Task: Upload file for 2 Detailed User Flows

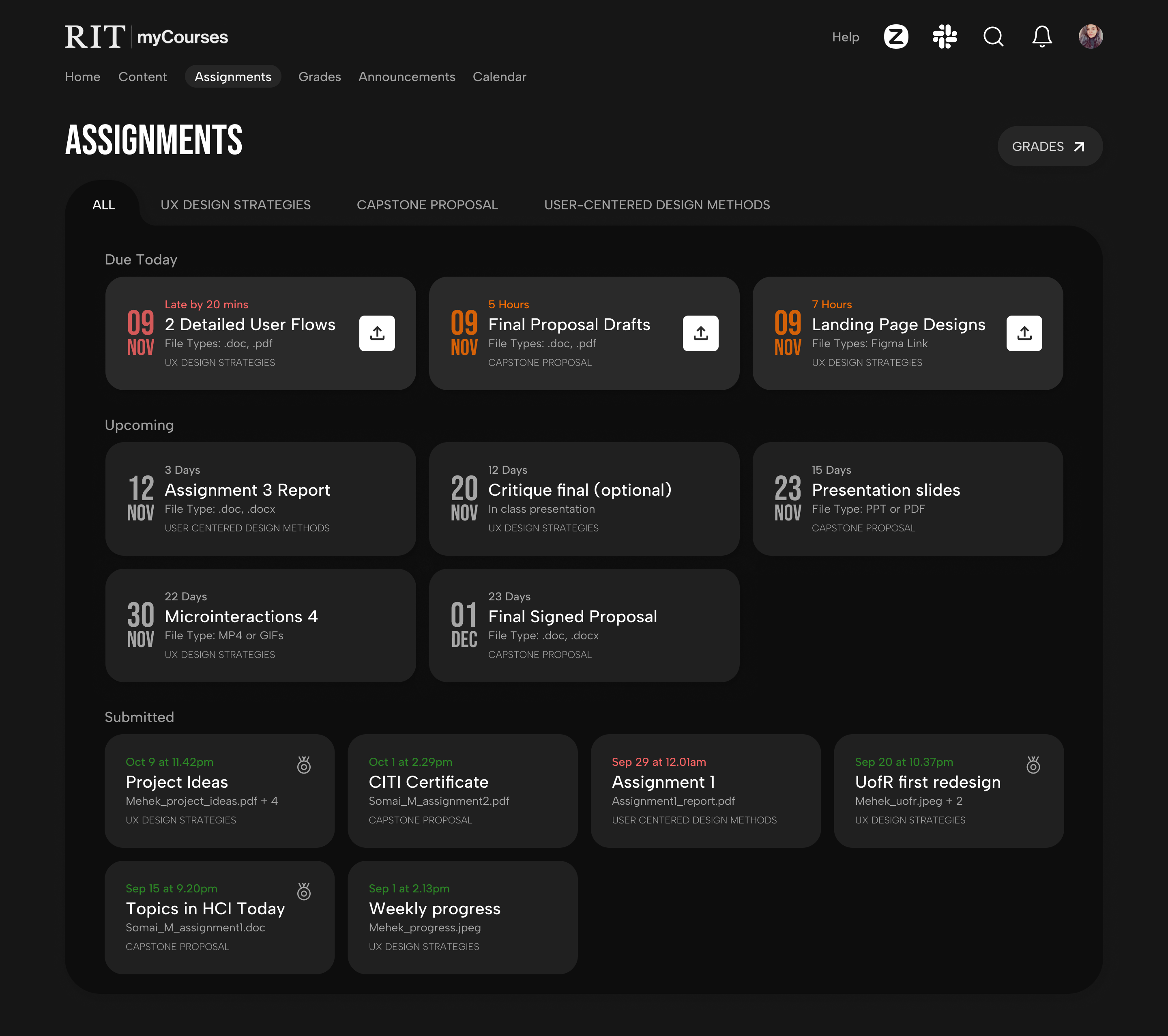Action: (x=377, y=333)
